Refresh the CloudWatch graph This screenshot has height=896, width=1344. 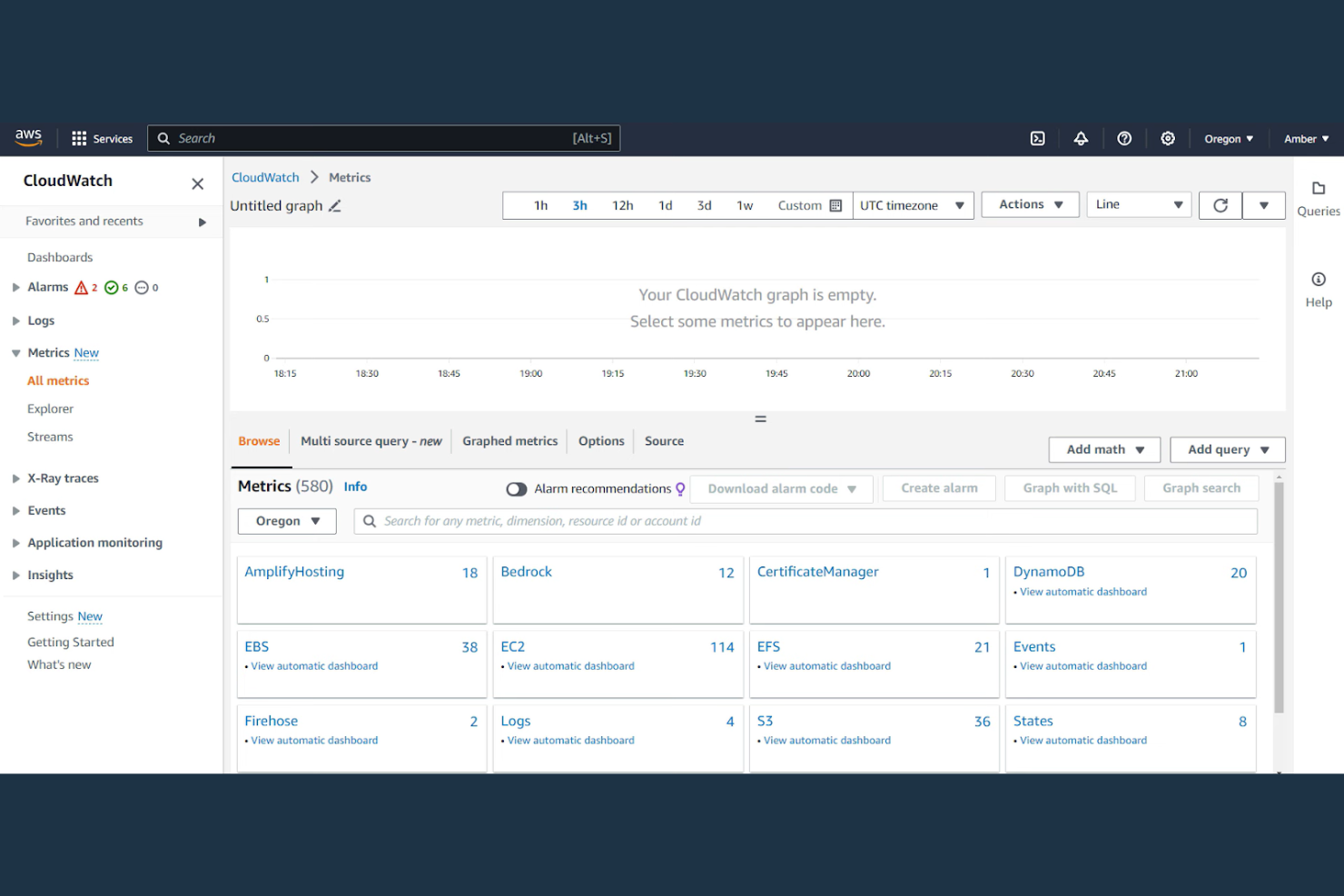(x=1220, y=205)
